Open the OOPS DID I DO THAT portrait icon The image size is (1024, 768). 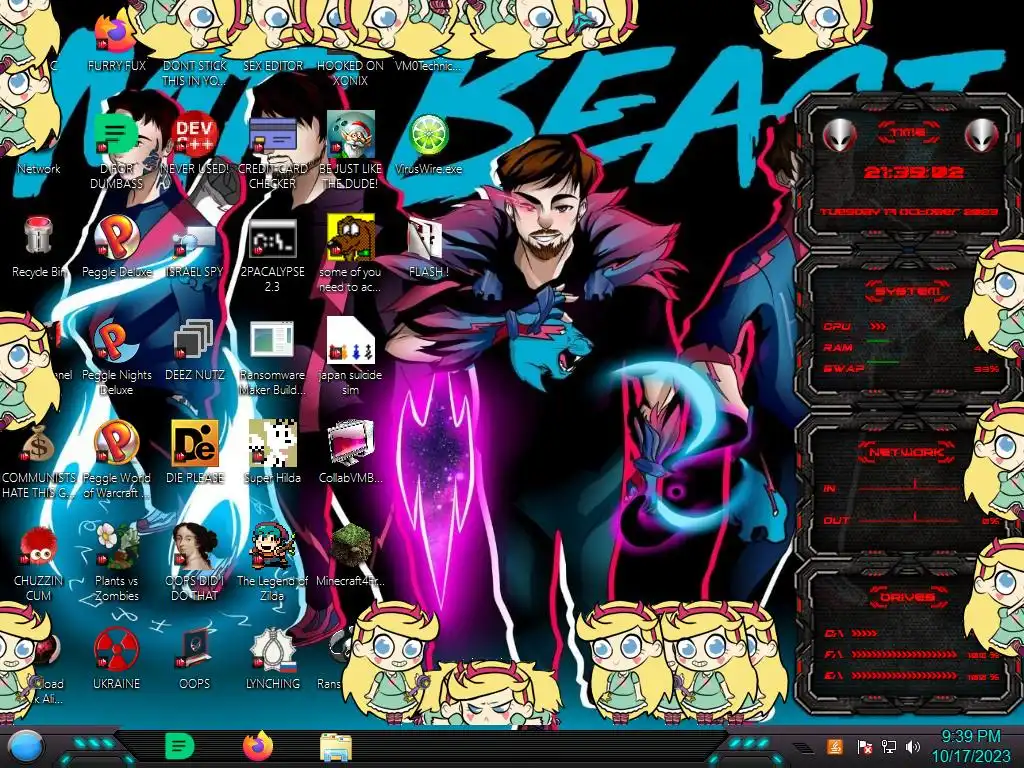coord(194,546)
